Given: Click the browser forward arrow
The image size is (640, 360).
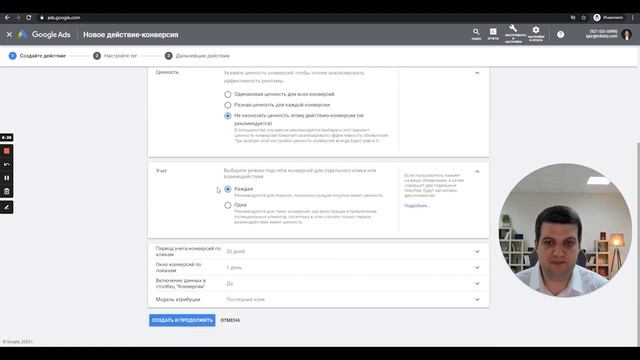Looking at the screenshot, I should 18,18.
